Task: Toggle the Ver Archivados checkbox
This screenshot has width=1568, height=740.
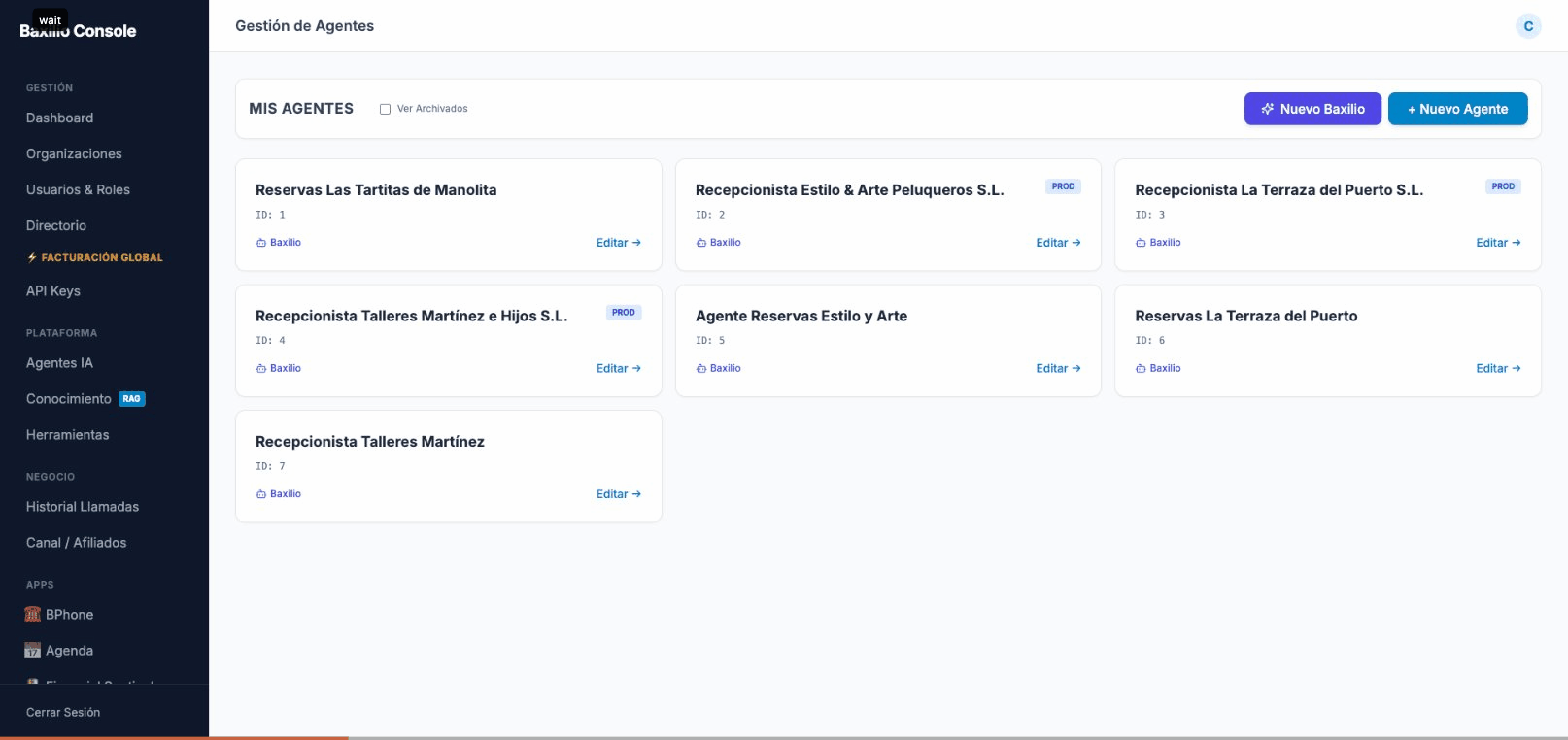Action: pyautogui.click(x=385, y=109)
